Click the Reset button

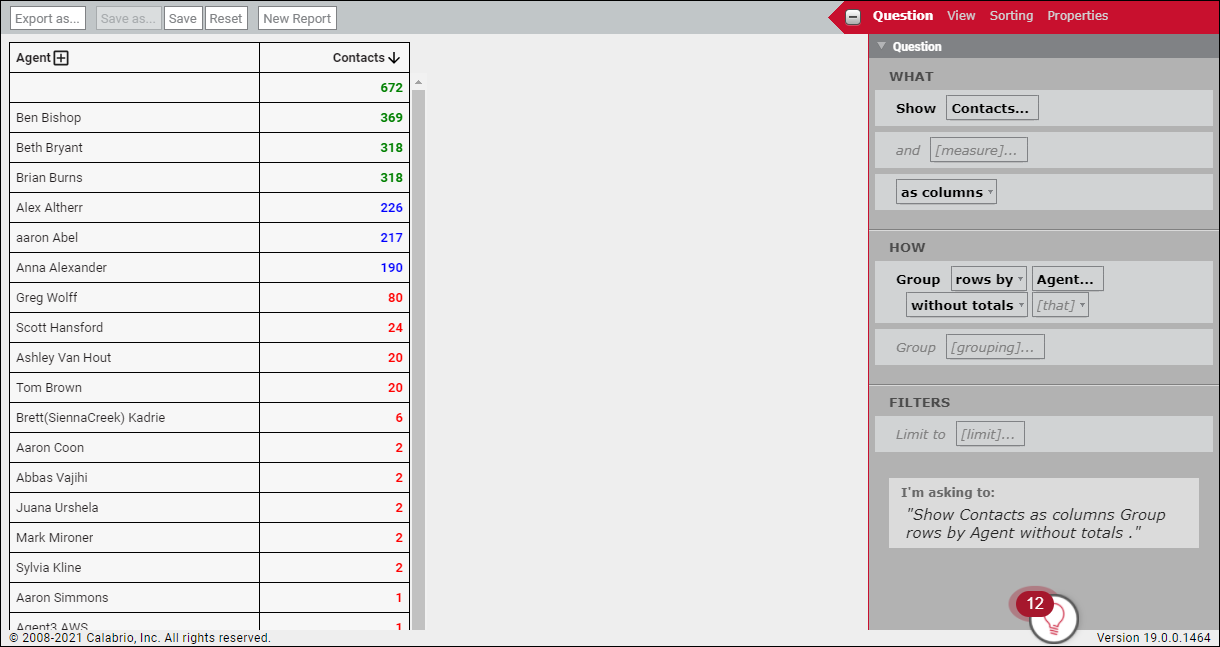[x=226, y=18]
